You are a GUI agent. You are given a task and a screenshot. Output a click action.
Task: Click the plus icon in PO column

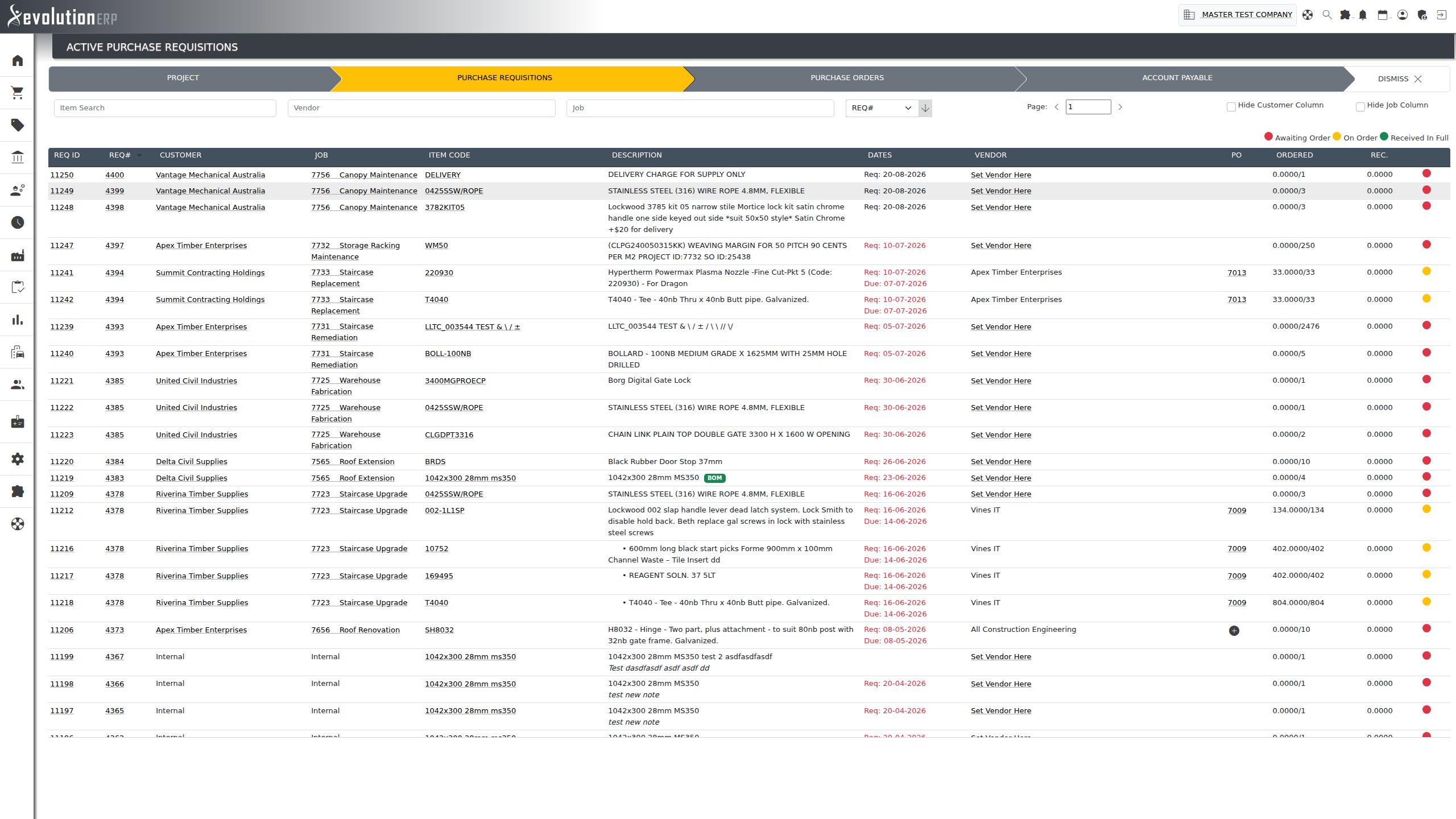point(1234,631)
